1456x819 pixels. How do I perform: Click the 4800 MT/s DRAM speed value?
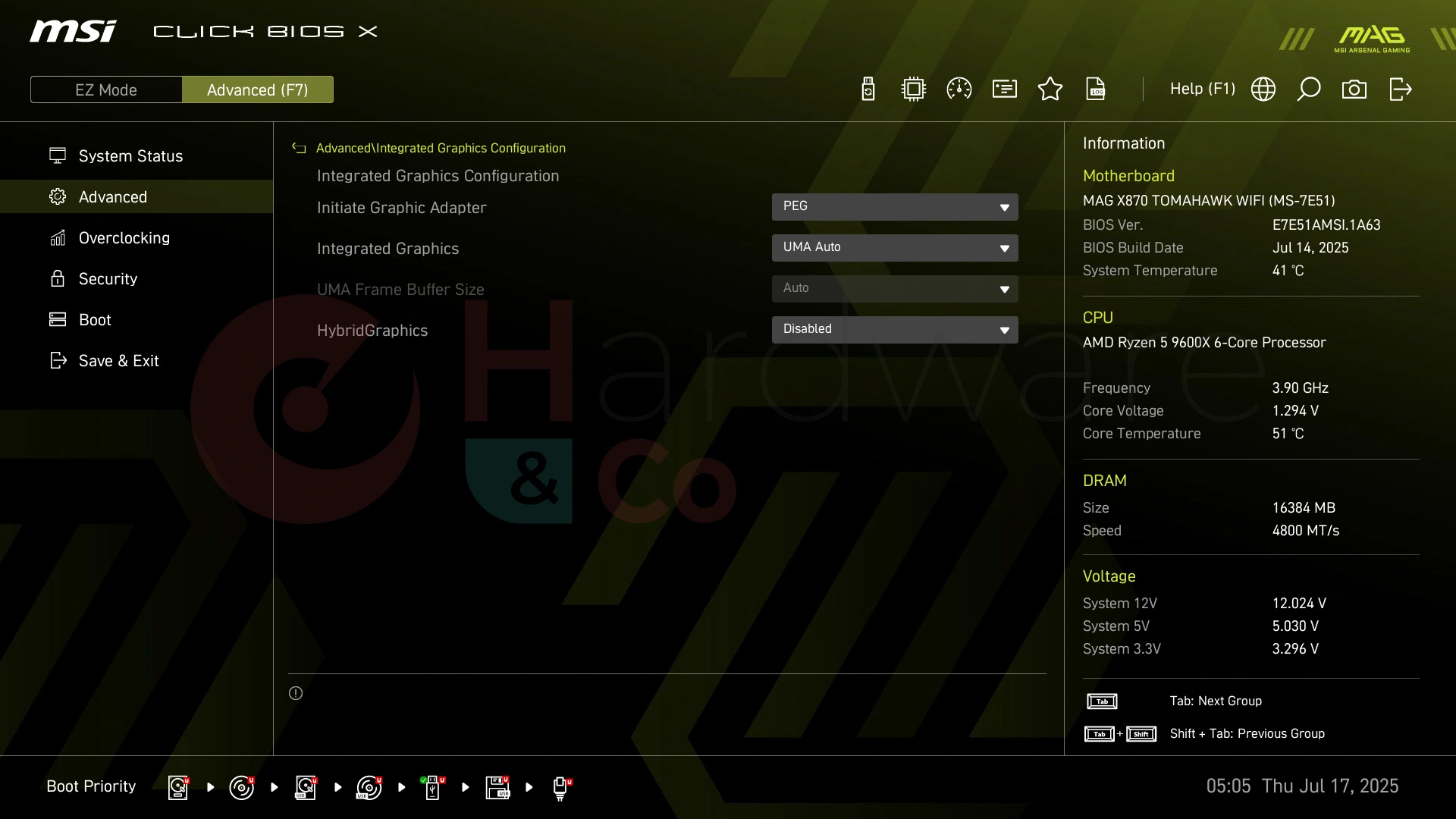click(x=1305, y=531)
